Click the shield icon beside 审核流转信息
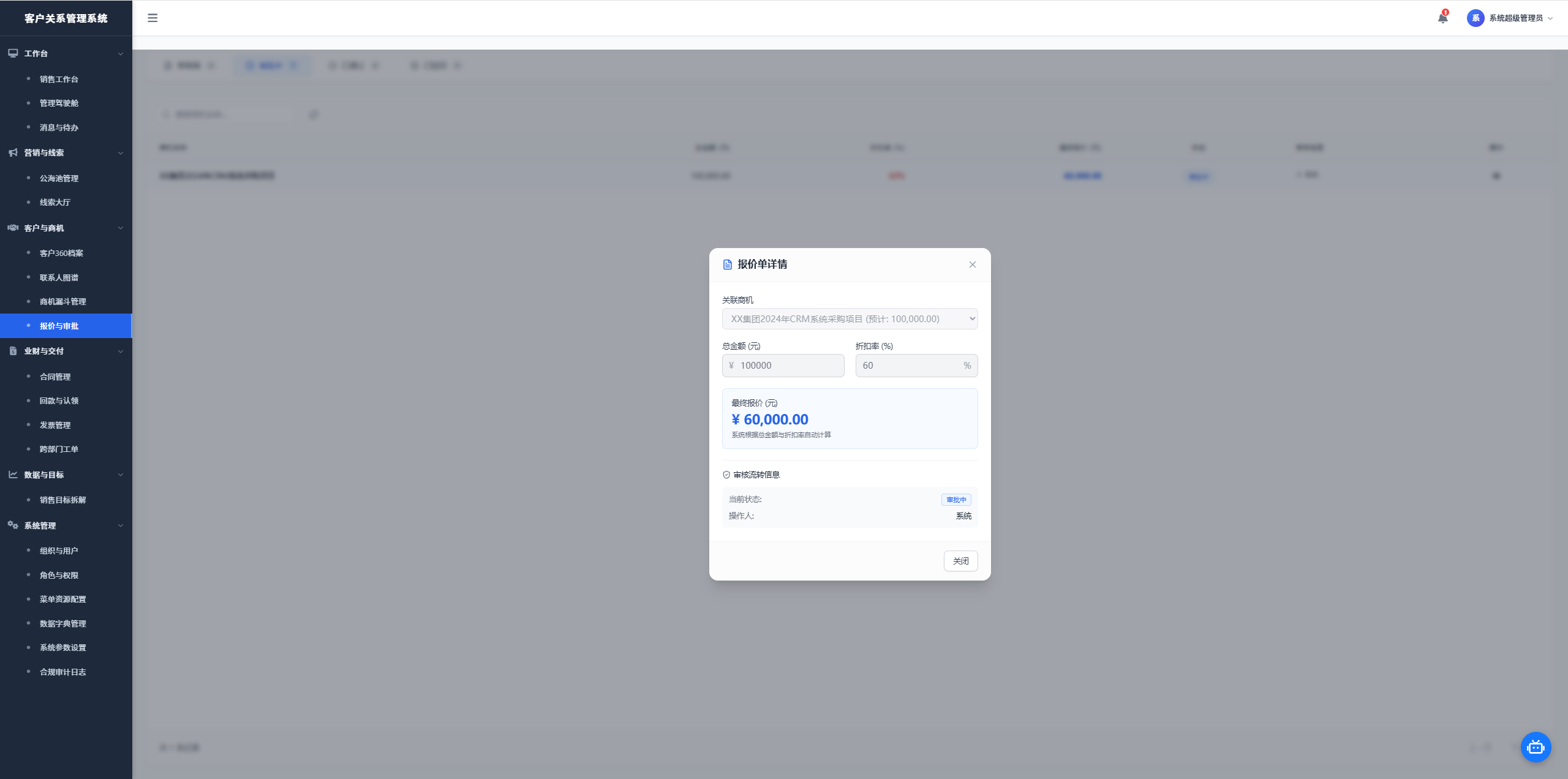Viewport: 1568px width, 779px height. point(726,475)
